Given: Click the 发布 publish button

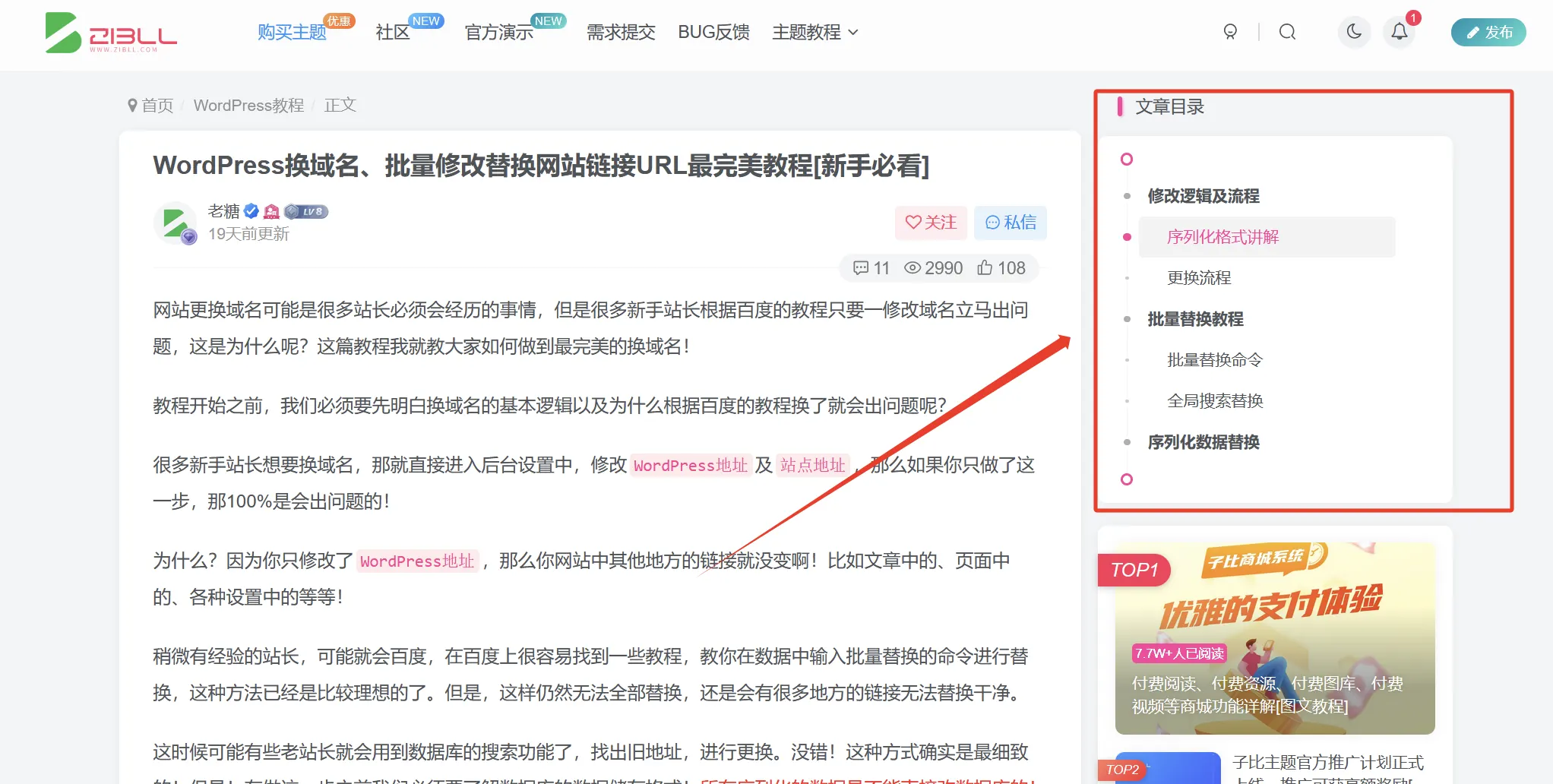Looking at the screenshot, I should [x=1488, y=32].
